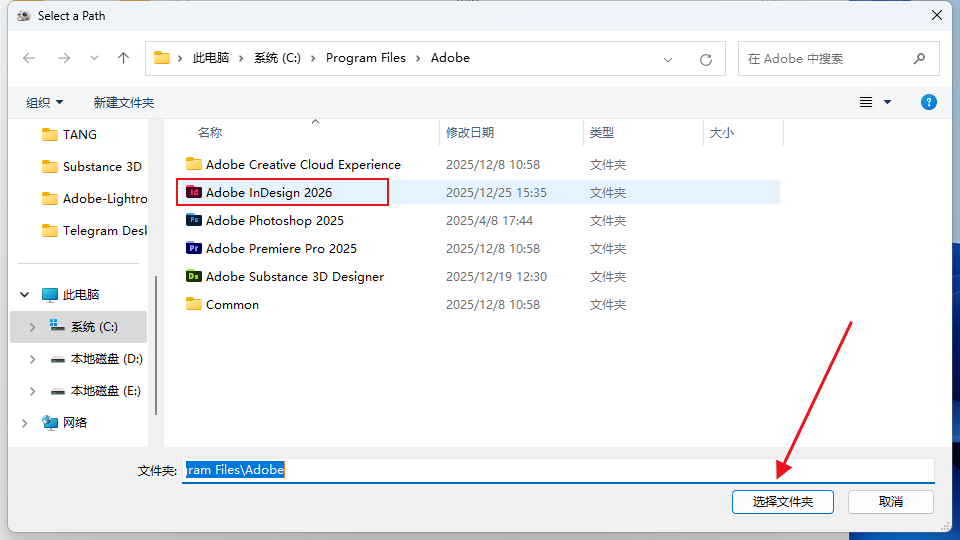Select the Adobe-Lightroom sidebar folder
This screenshot has width=960, height=540.
click(93, 198)
